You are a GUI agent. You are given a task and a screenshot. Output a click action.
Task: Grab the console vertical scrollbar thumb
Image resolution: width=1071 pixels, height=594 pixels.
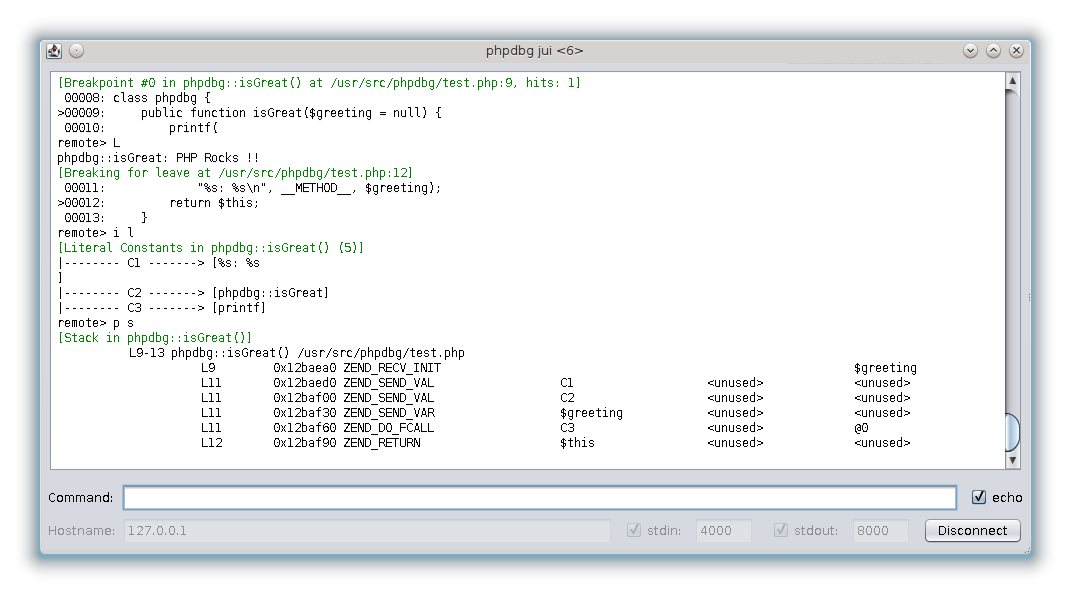[x=1012, y=432]
